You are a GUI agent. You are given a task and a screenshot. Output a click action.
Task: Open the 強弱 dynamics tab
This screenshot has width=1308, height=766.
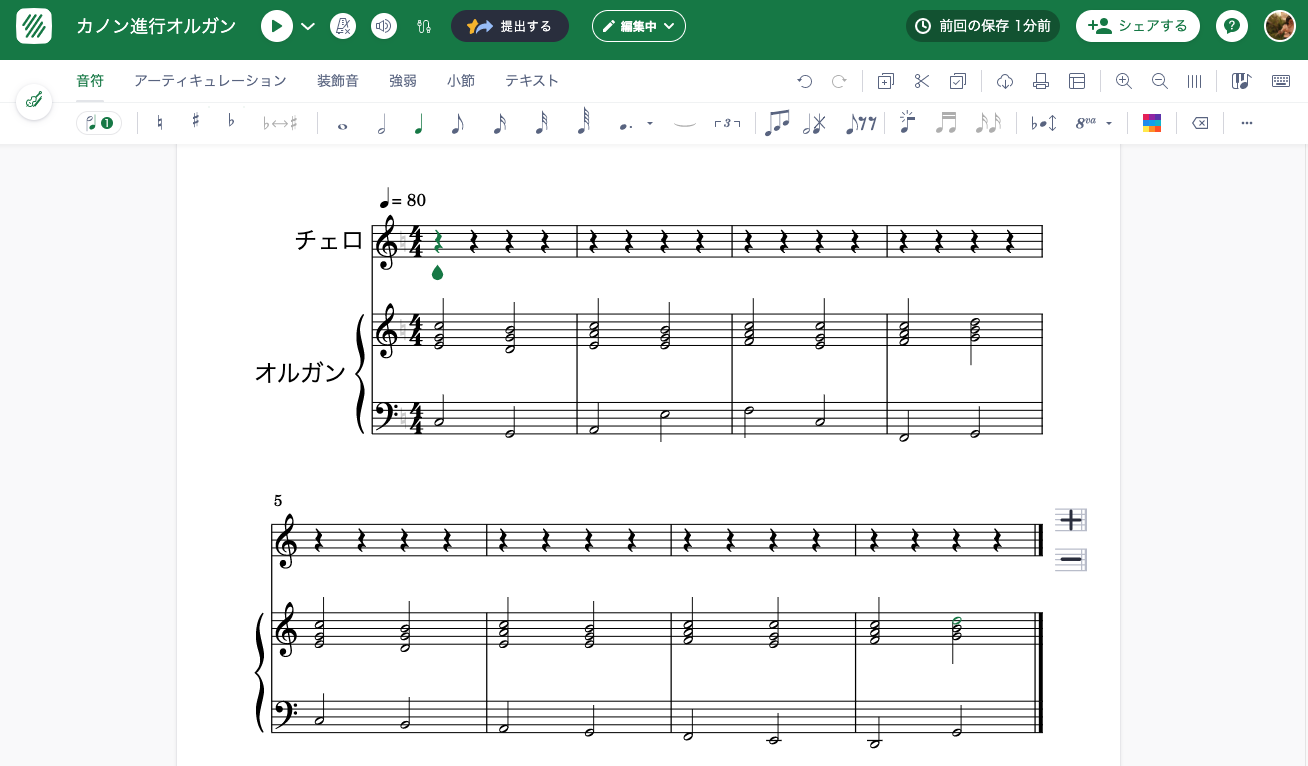coord(402,81)
